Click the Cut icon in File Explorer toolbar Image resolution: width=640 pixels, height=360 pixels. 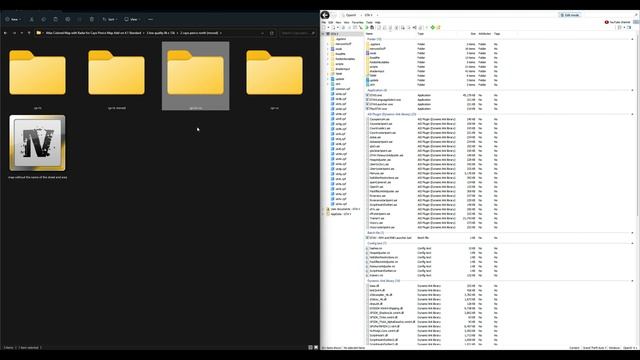[x=31, y=19]
